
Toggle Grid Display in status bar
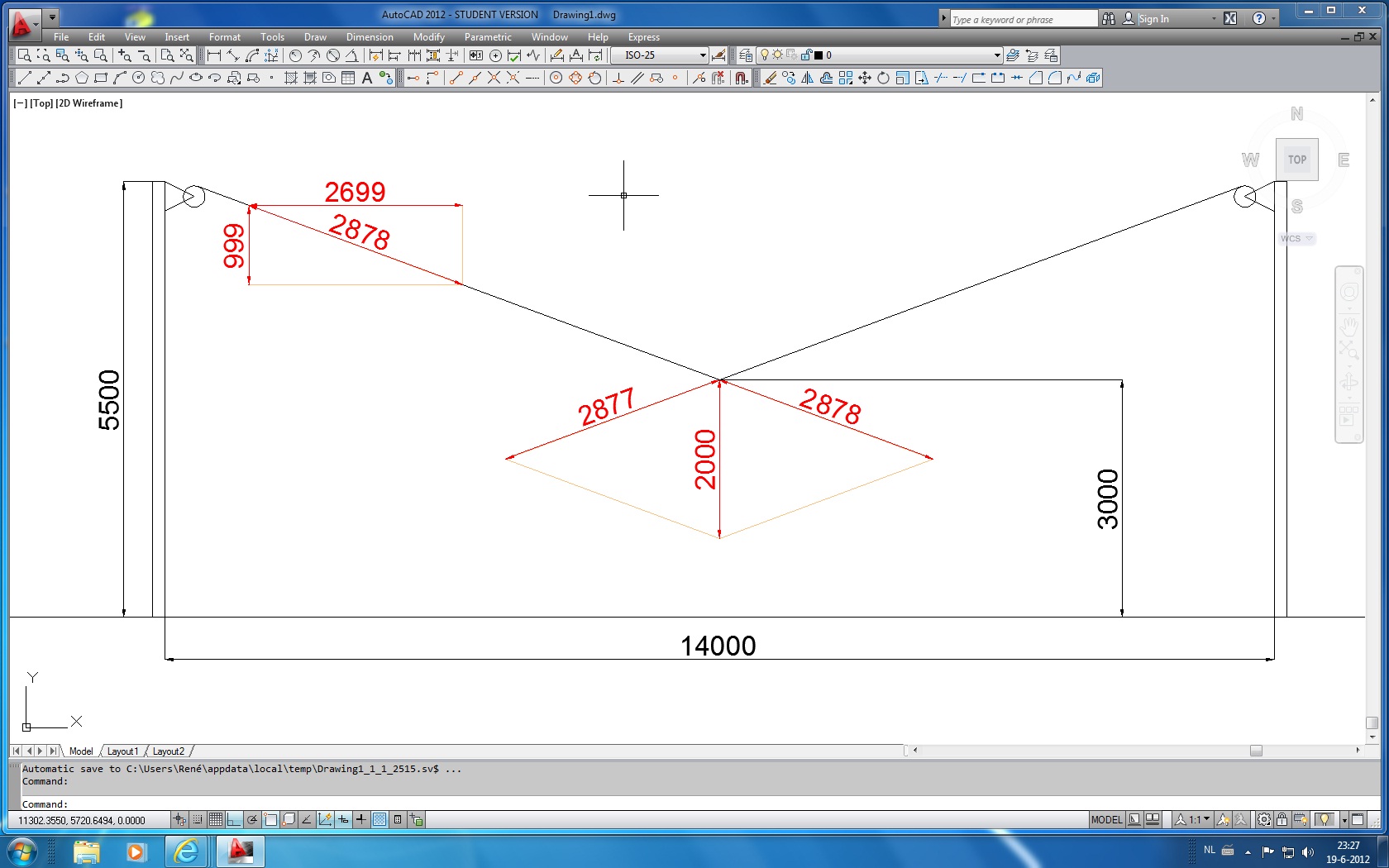coord(216,820)
